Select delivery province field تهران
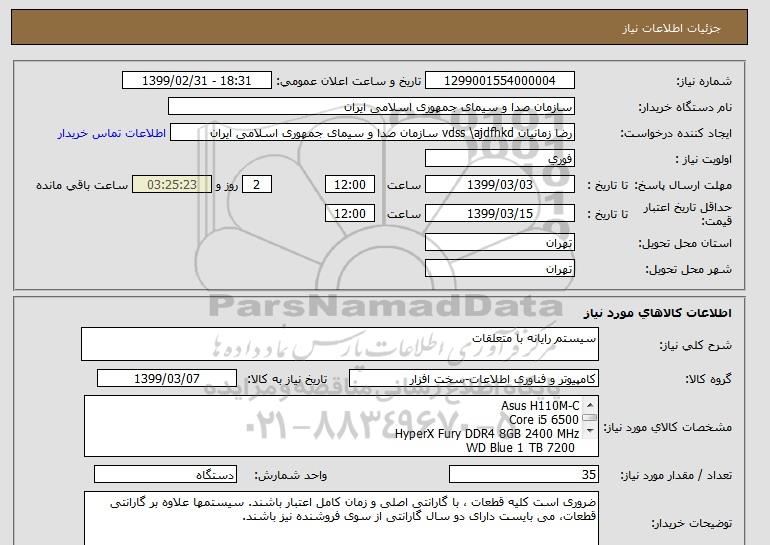770x545 pixels. tap(499, 243)
